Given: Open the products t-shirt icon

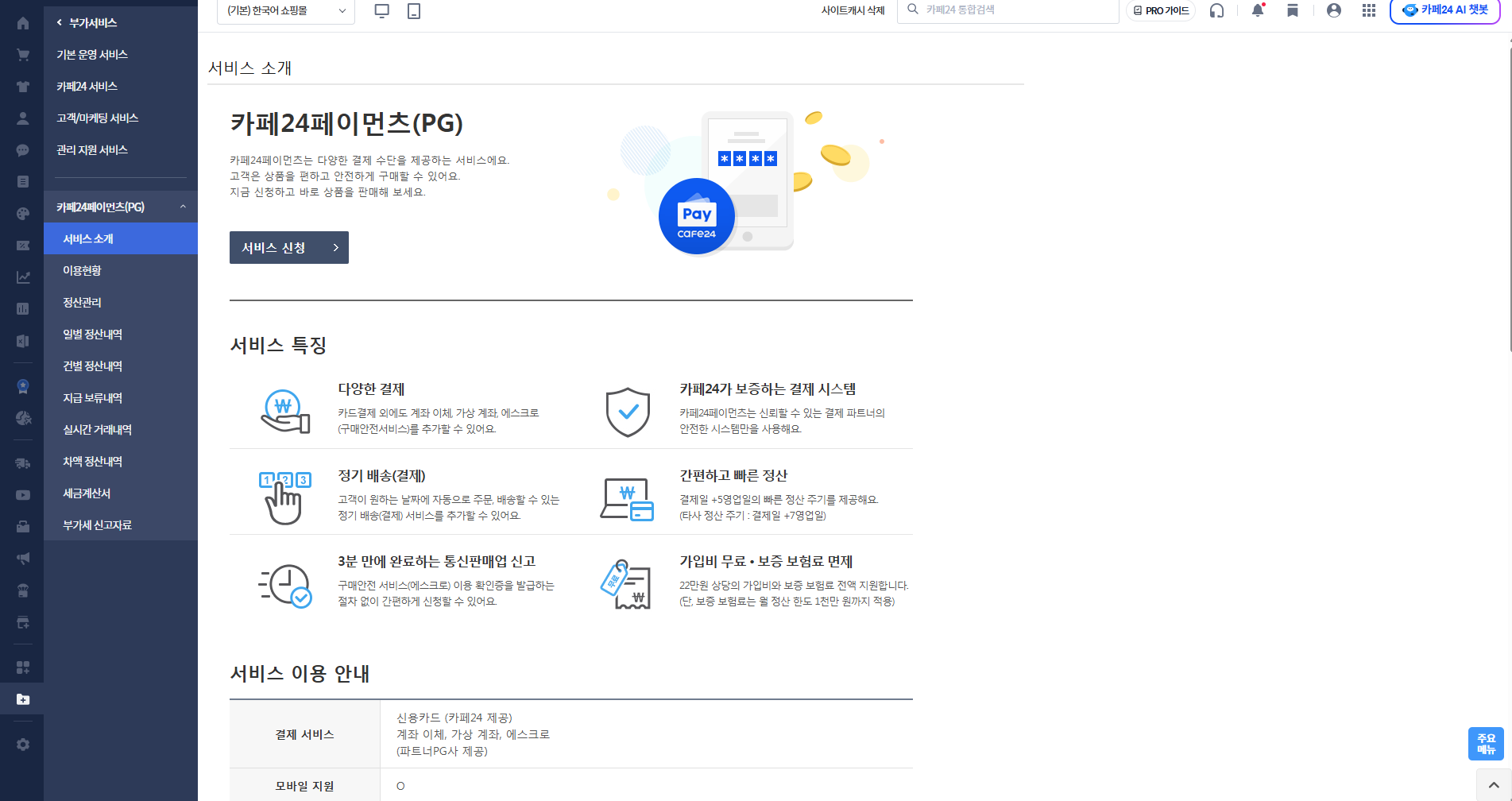Looking at the screenshot, I should [x=22, y=87].
